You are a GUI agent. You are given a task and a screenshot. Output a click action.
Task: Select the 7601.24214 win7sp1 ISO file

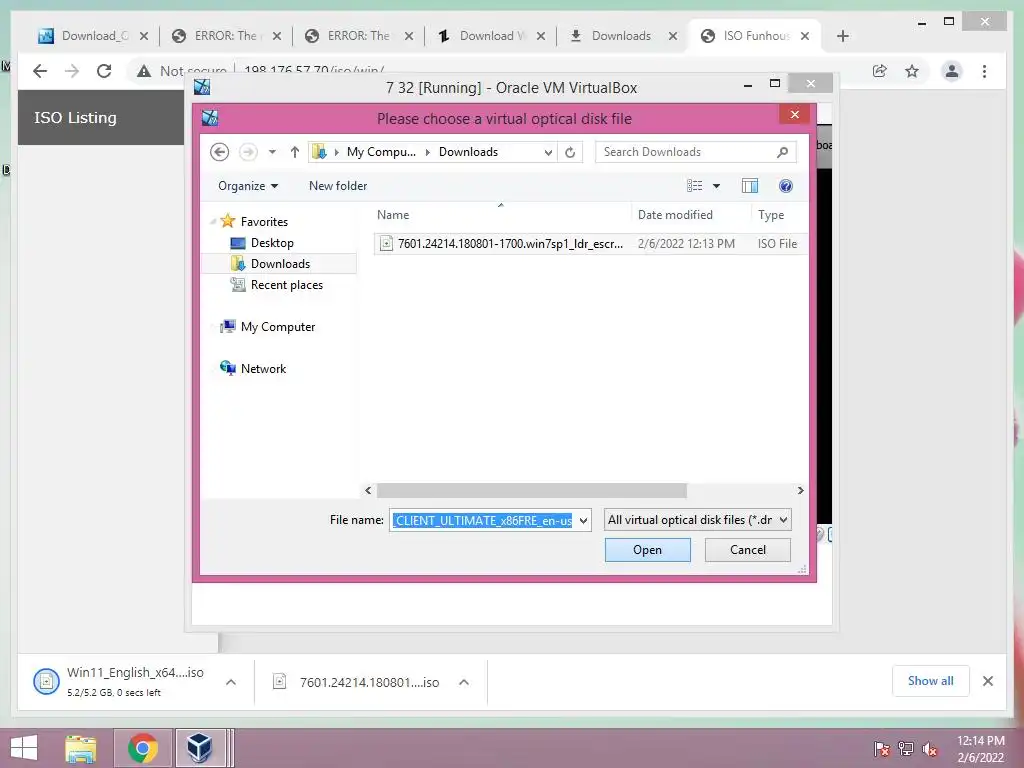(x=590, y=244)
